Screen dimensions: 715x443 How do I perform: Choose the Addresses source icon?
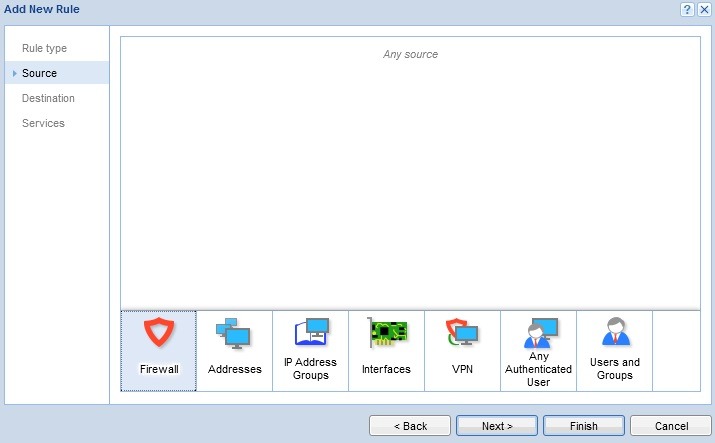point(234,350)
